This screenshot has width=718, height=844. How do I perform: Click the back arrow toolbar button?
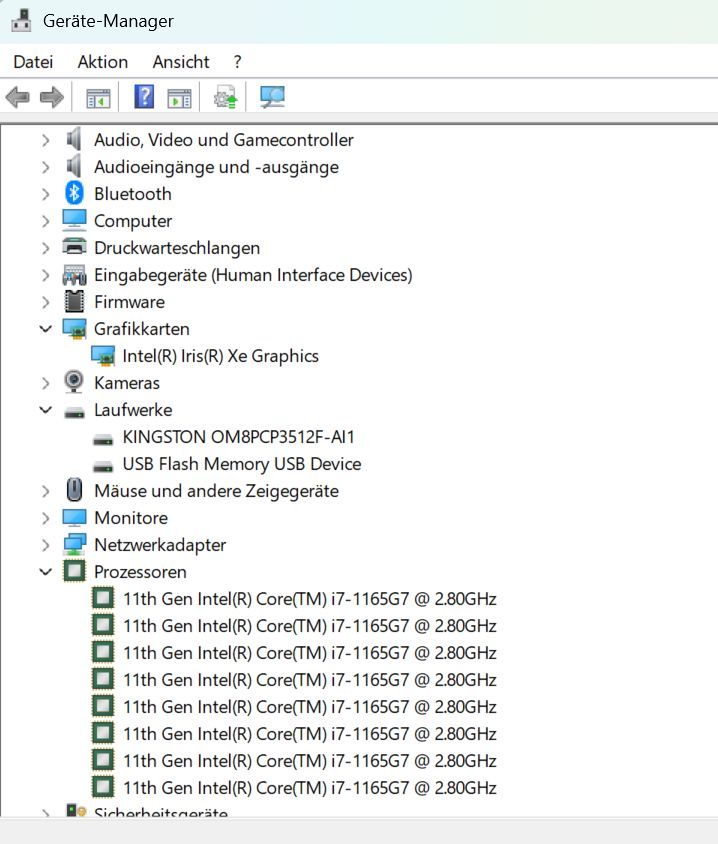[x=18, y=97]
